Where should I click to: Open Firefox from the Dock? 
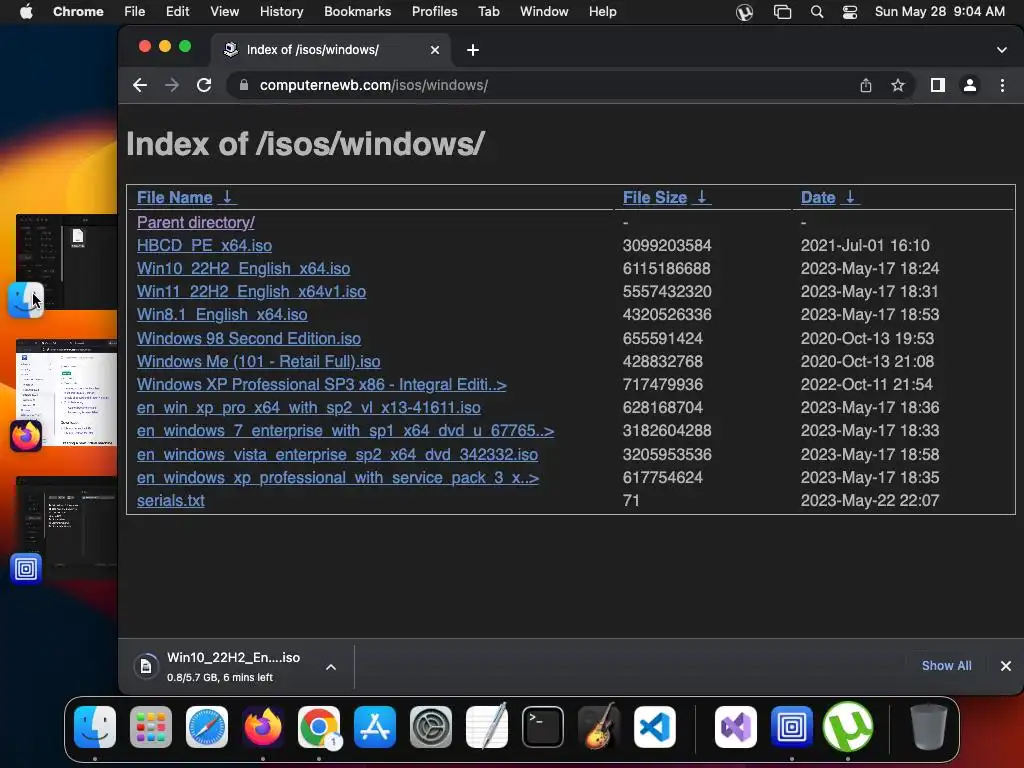[x=263, y=727]
